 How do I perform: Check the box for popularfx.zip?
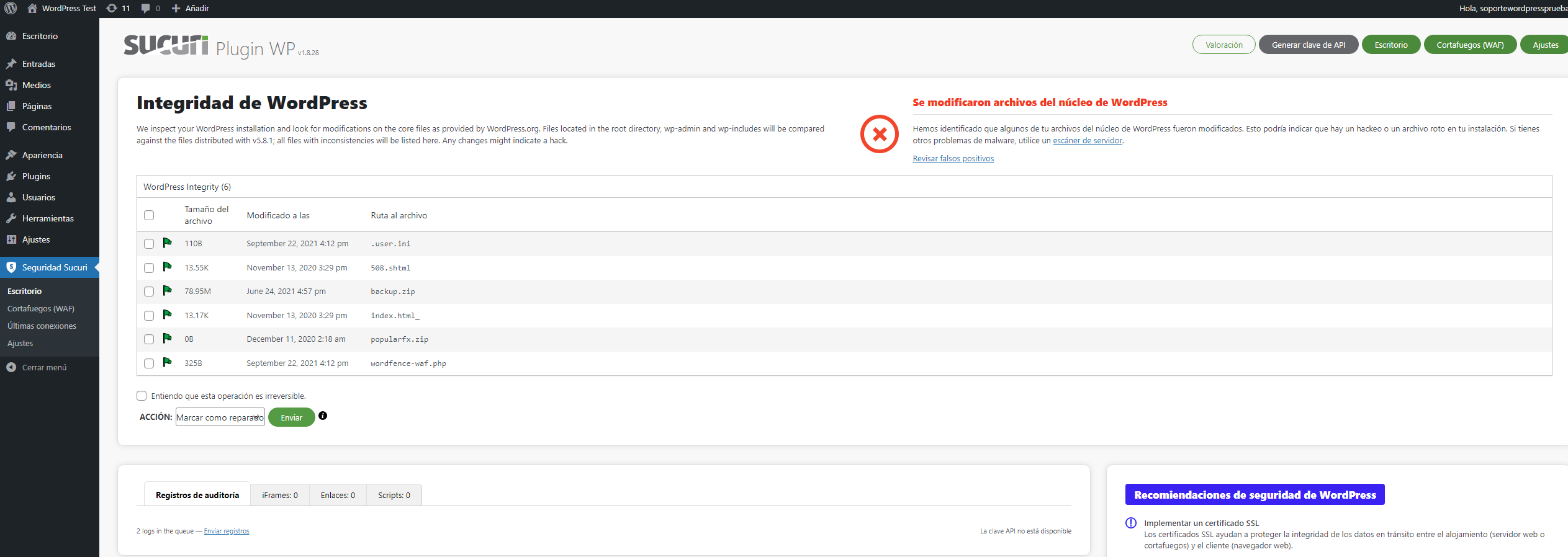(149, 339)
